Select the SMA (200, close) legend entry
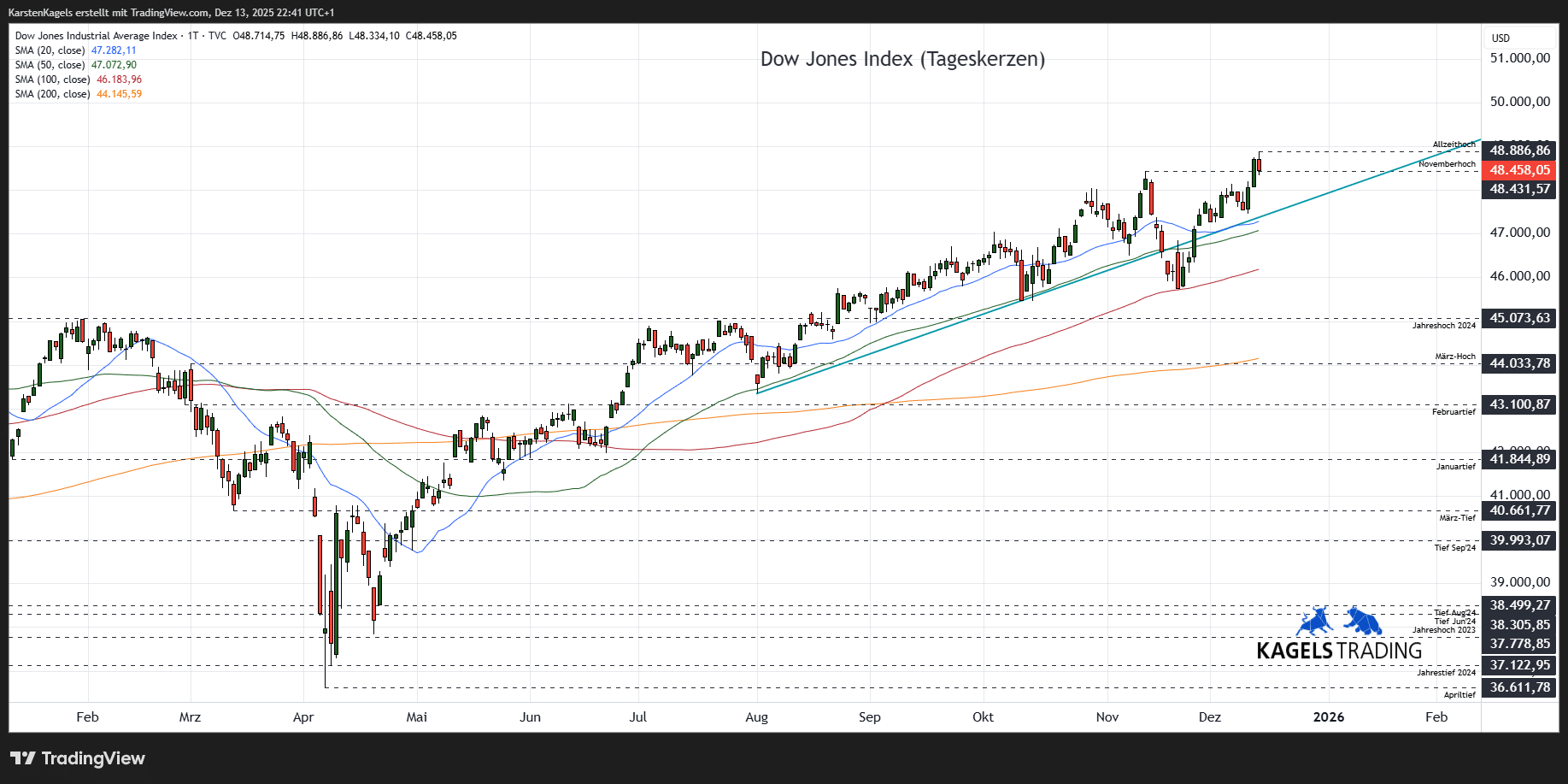This screenshot has width=1568, height=784. point(51,94)
